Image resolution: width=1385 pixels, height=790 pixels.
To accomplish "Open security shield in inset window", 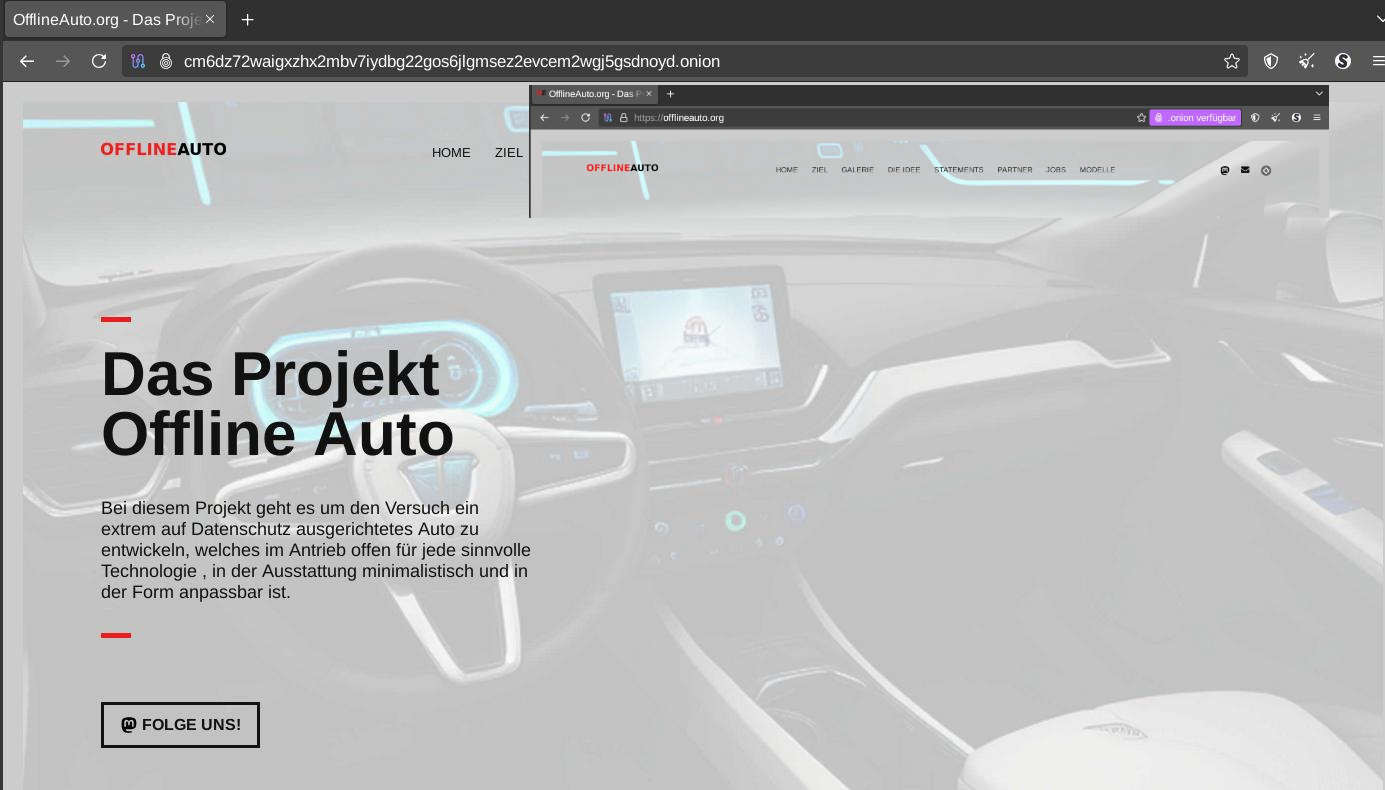I will click(x=1255, y=117).
